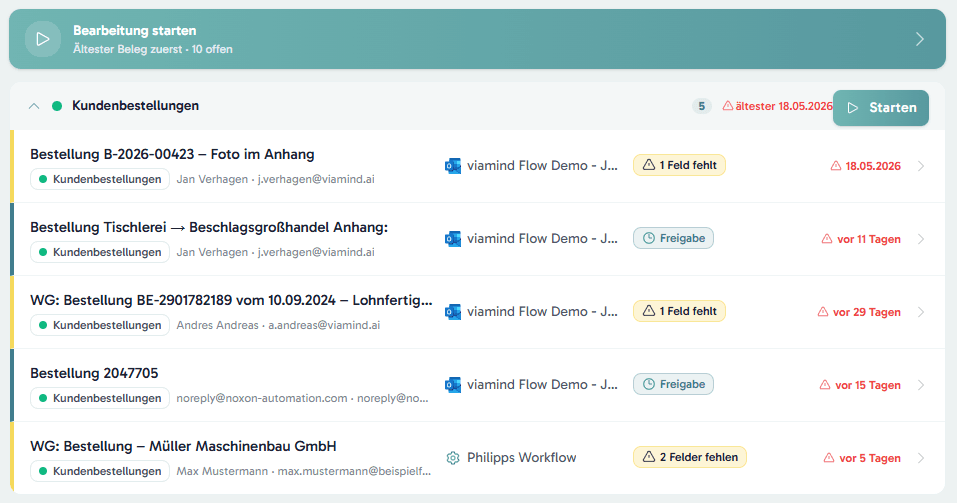Screen dimensions: 957x503
Task: Click warning triangle in BE-2901782189 '1 Feld fehlt' badge
Action: (x=649, y=311)
